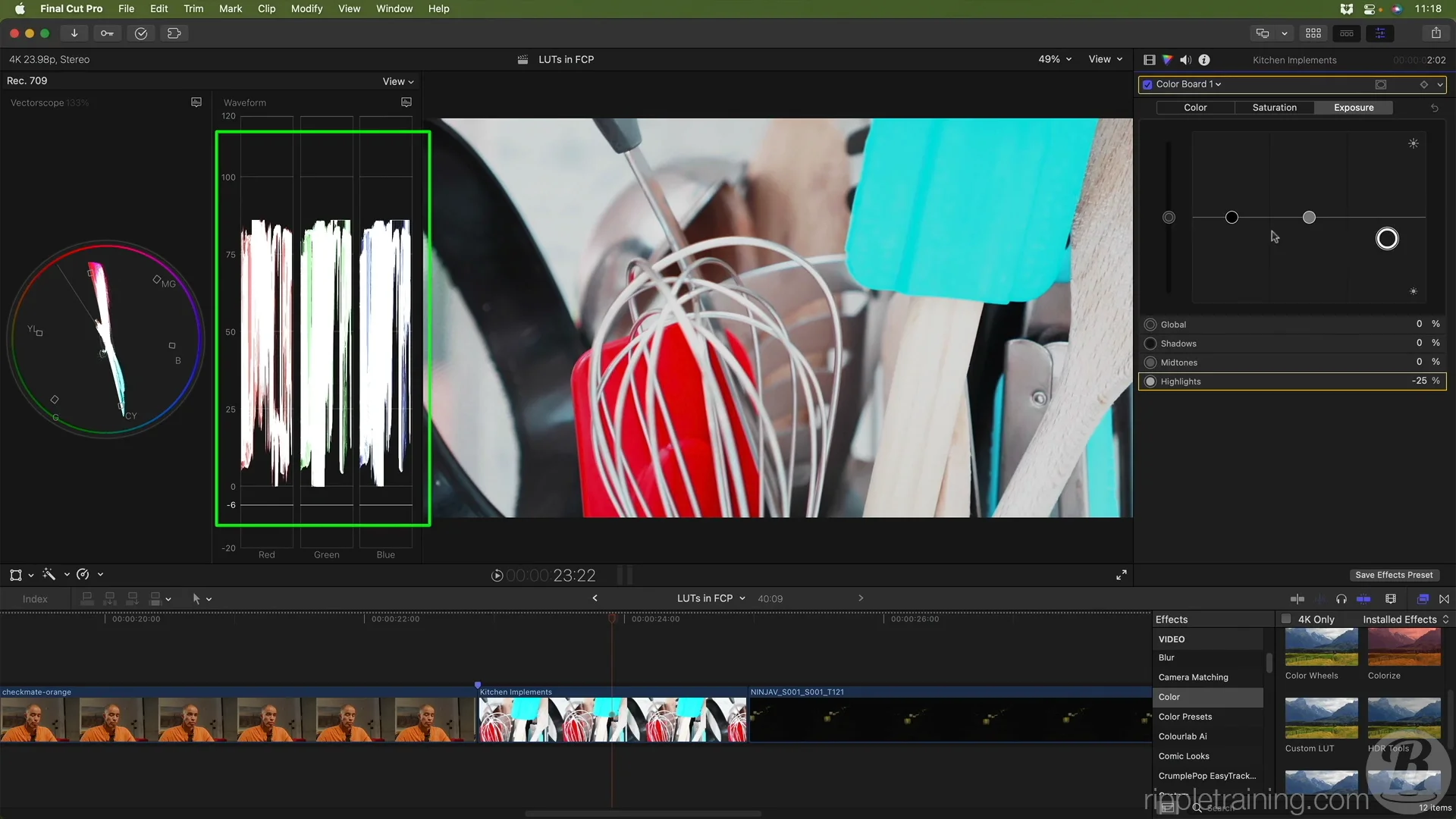This screenshot has width=1456, height=819.
Task: Click the Share export icon
Action: click(x=1436, y=33)
